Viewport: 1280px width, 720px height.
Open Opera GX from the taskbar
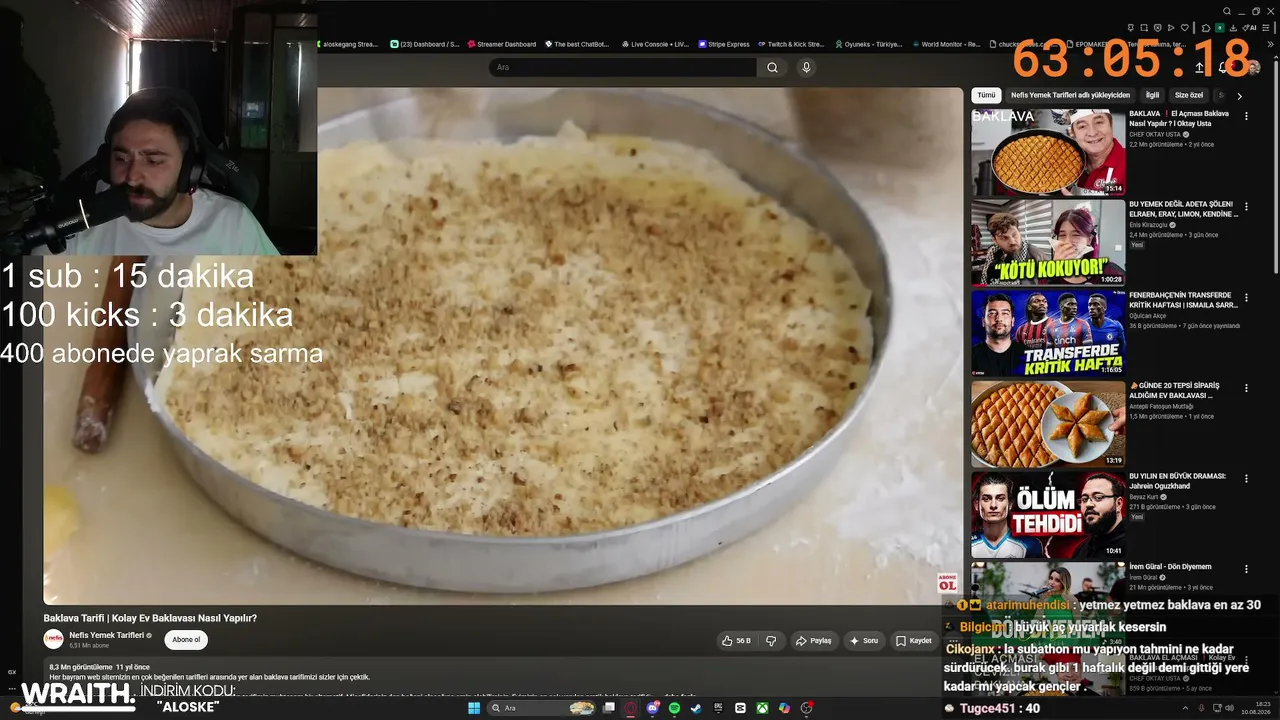click(631, 708)
